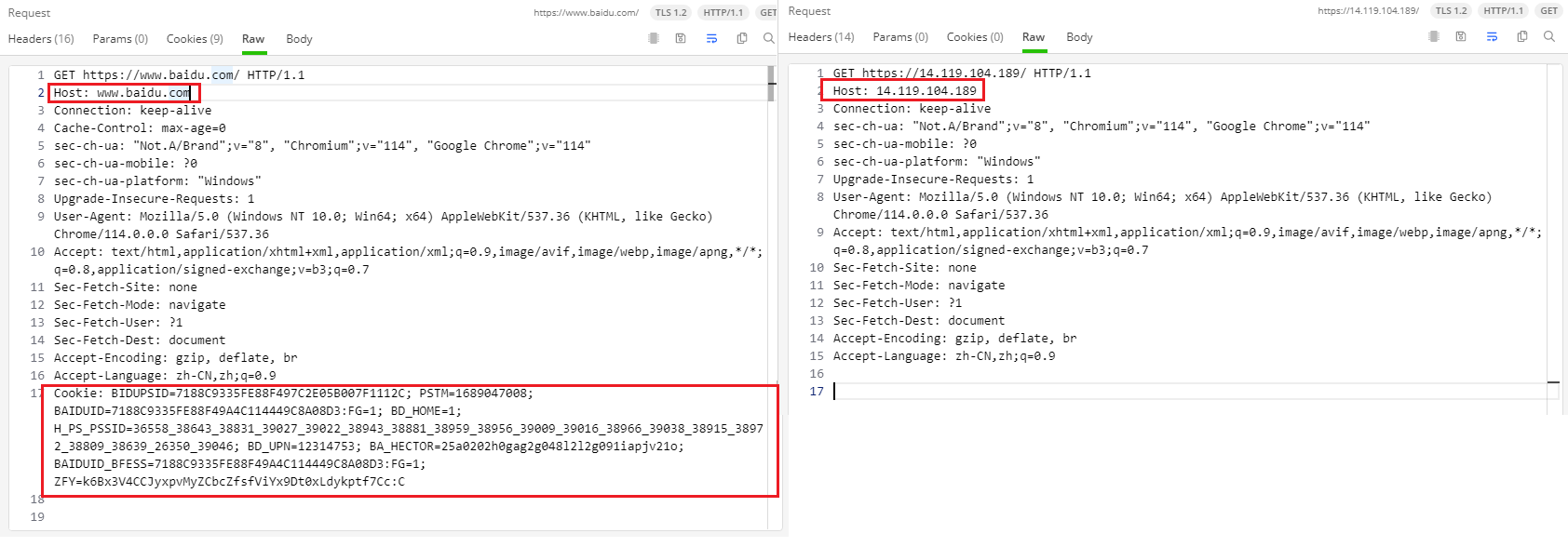Copy the baidu.com raw request

coord(742,38)
